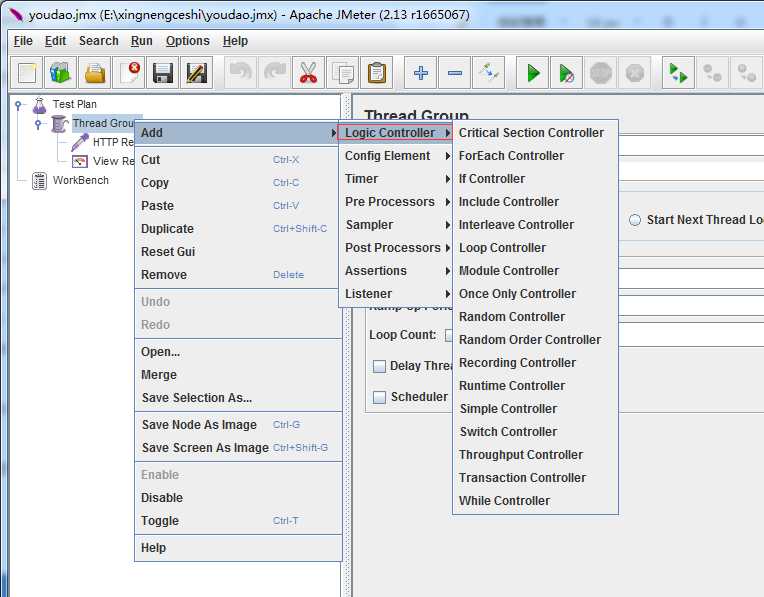Select Simple Controller in the list
Image resolution: width=764 pixels, height=597 pixels.
[x=535, y=409]
